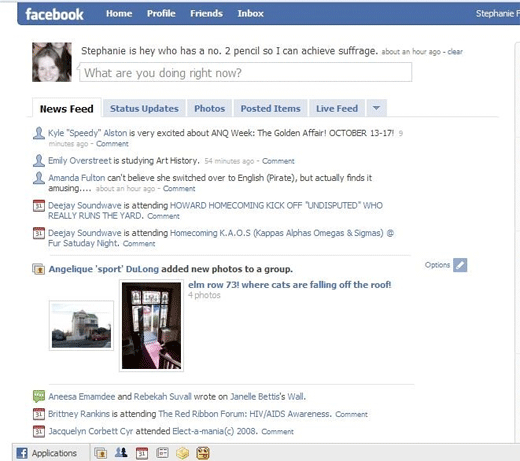Open the Notes icon in bottom bar

click(x=162, y=453)
